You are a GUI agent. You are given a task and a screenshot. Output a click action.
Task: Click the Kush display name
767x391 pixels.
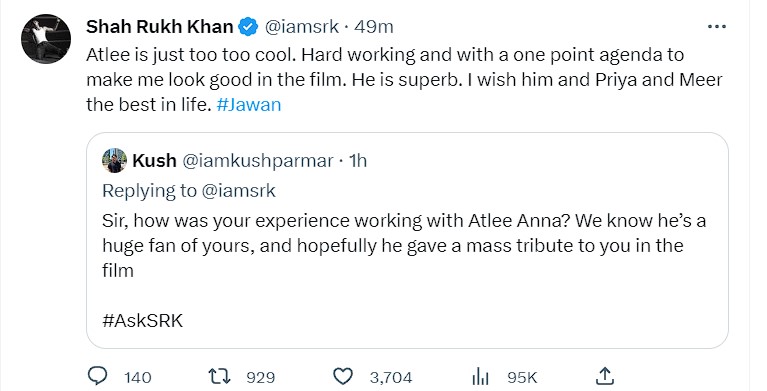click(154, 161)
